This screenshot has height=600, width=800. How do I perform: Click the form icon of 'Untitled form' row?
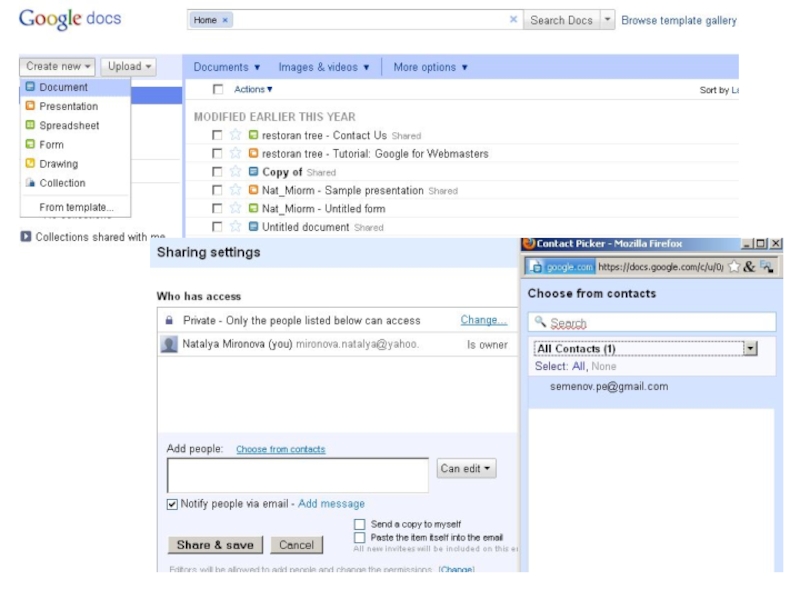coord(253,208)
